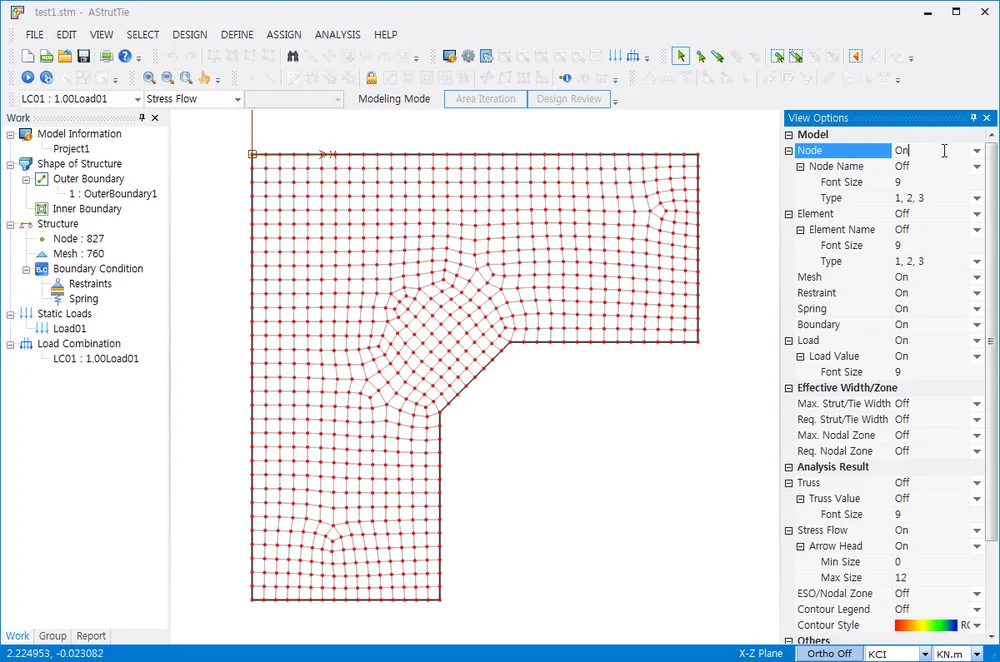Screen dimensions: 1000x662
Task: Zoom out with the magnifier minus
Action: coord(168,78)
